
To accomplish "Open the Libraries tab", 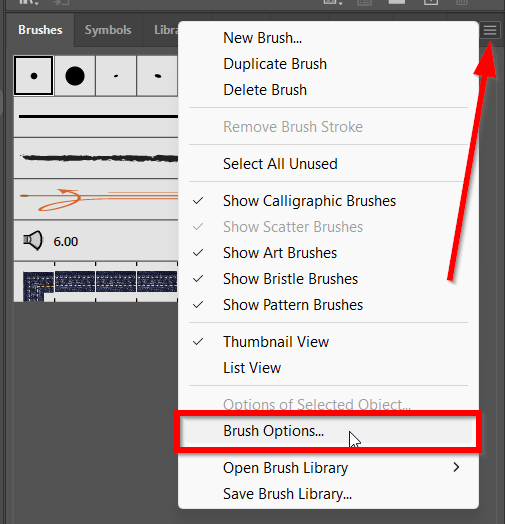I will 166,30.
